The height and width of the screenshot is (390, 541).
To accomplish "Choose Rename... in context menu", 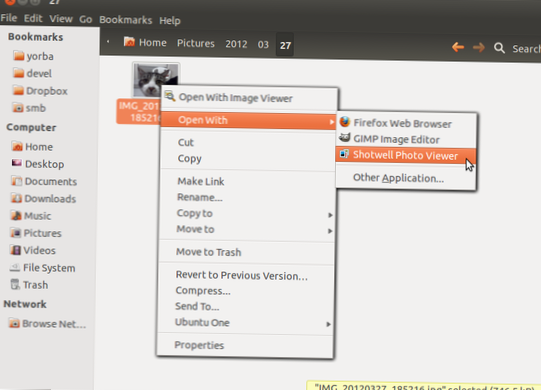I will 247,197.
